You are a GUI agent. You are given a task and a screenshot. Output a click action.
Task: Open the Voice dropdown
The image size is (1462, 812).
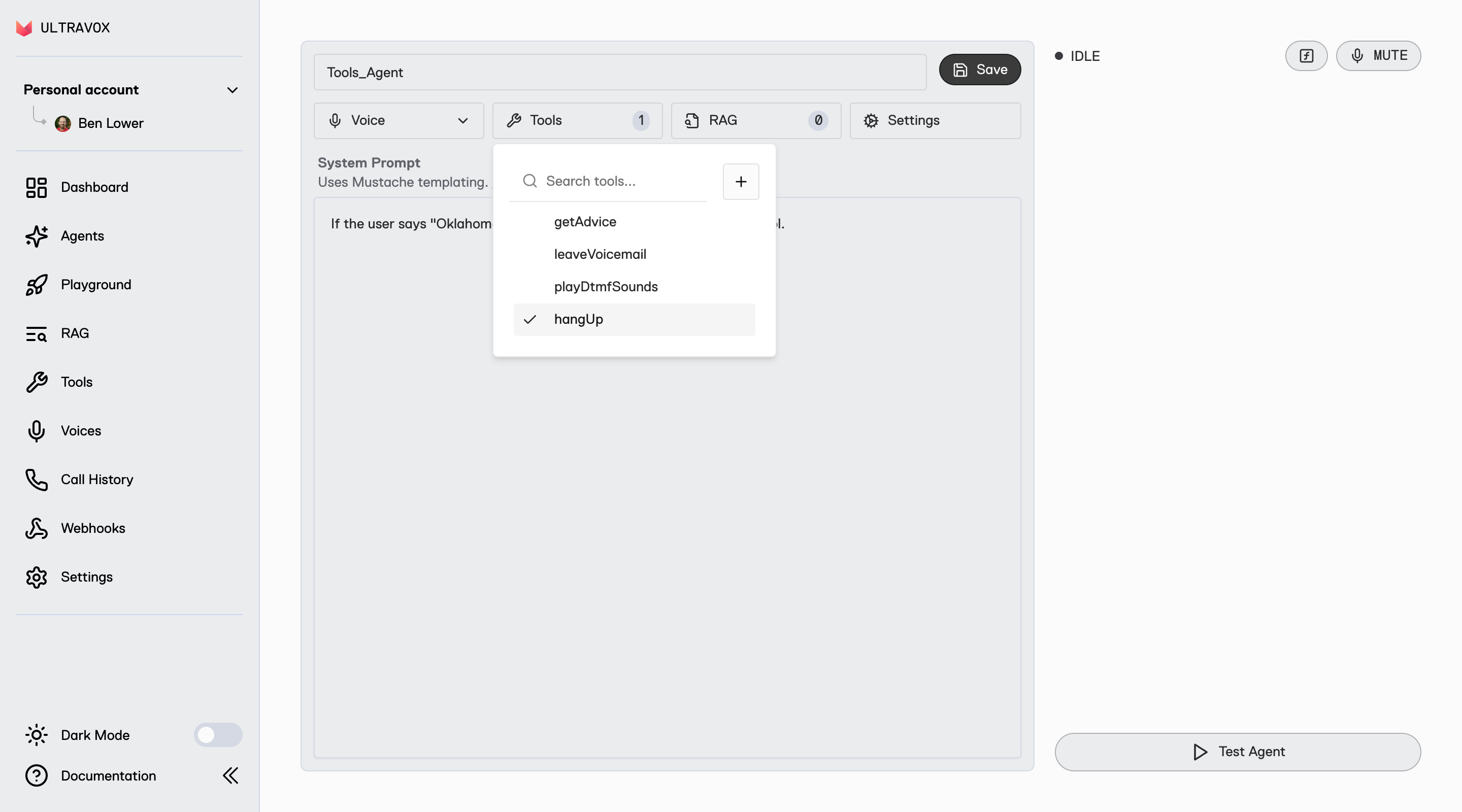point(398,120)
